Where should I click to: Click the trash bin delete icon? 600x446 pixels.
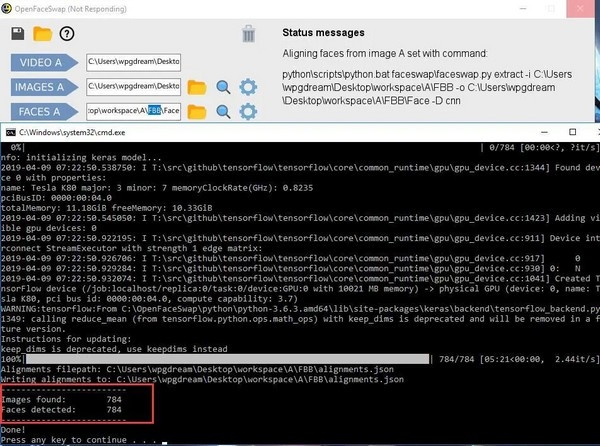point(249,34)
